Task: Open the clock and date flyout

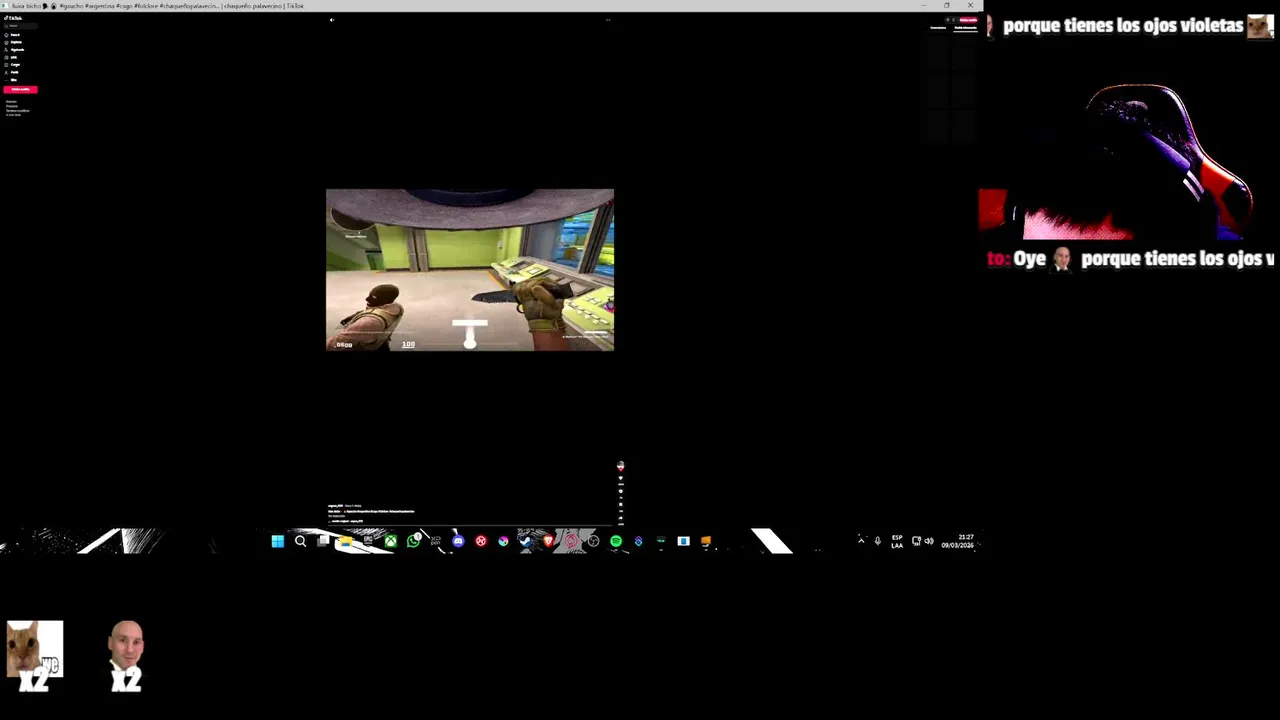Action: [957, 541]
